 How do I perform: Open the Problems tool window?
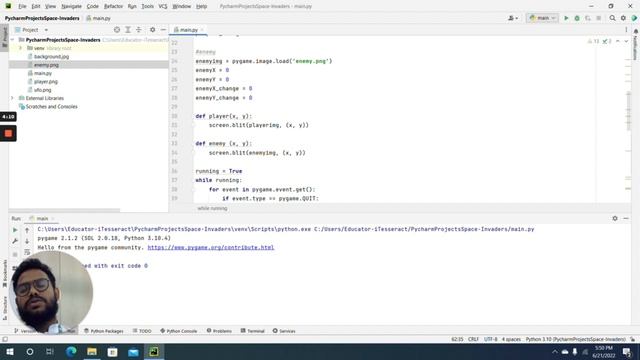[x=219, y=331]
